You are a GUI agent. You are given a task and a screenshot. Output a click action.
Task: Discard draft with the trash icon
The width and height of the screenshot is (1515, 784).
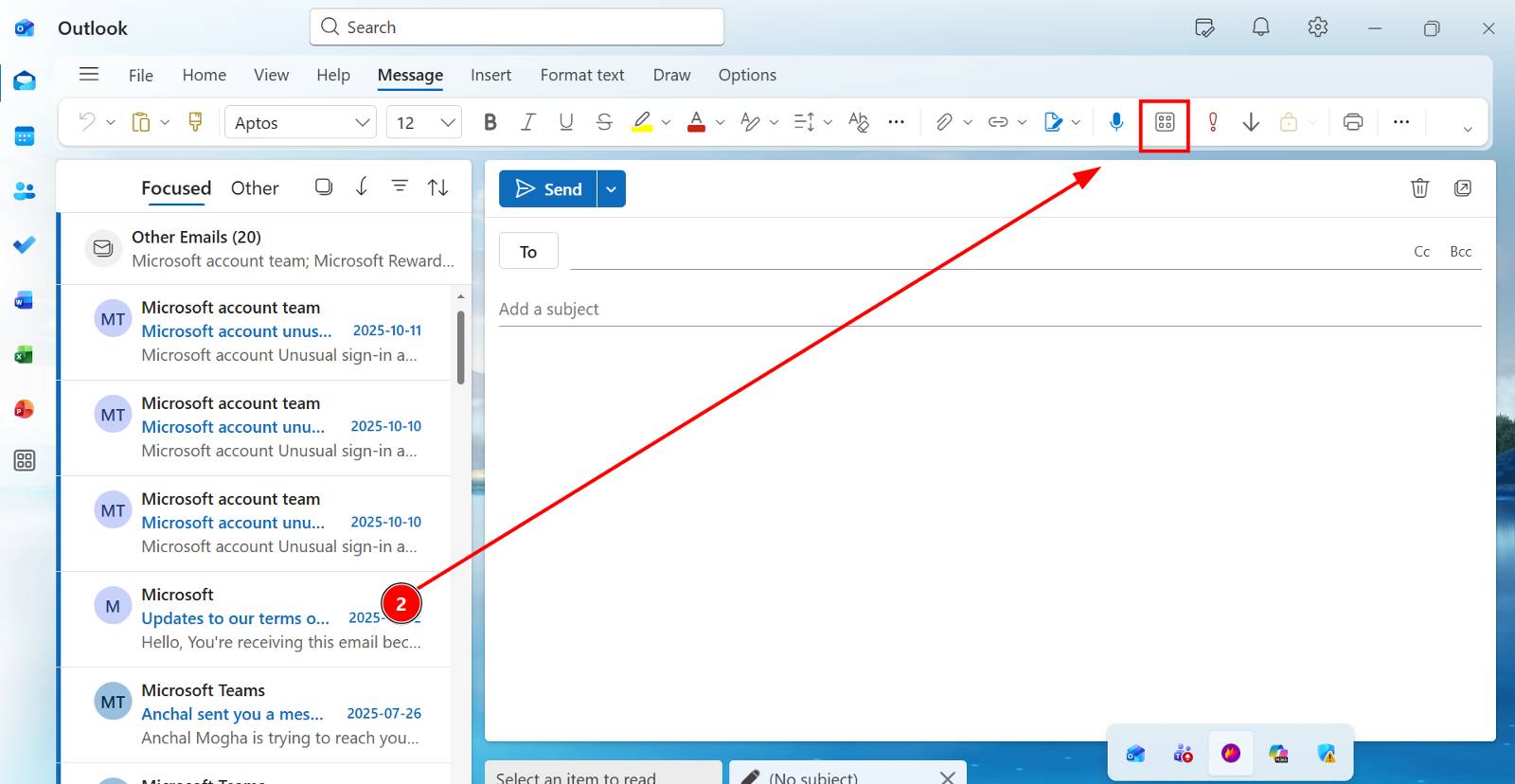pyautogui.click(x=1419, y=188)
